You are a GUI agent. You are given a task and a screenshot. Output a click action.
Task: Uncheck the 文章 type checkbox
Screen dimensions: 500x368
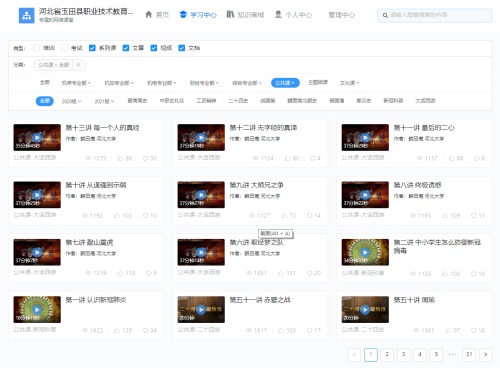126,48
